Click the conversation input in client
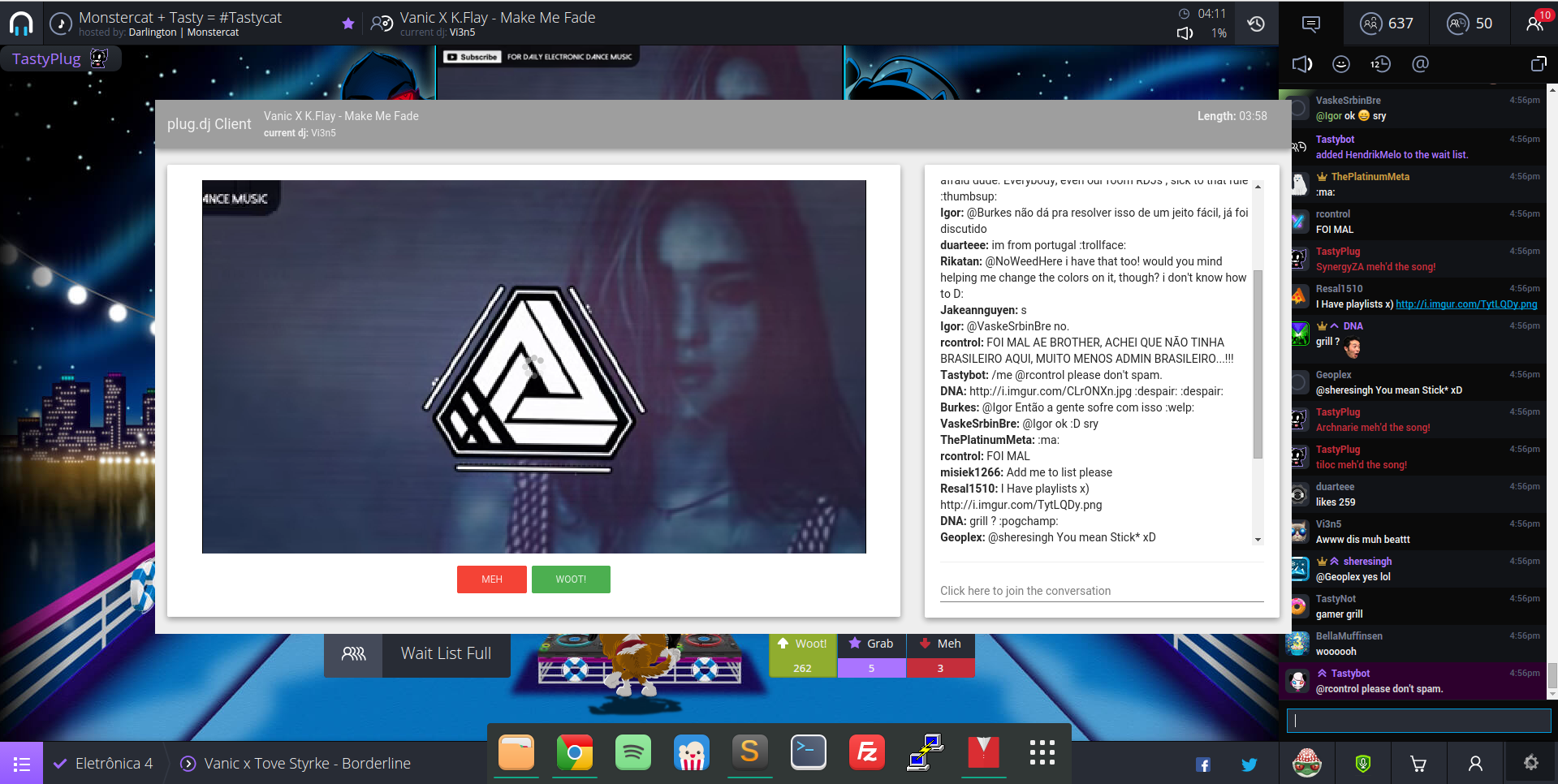 click(x=1102, y=591)
